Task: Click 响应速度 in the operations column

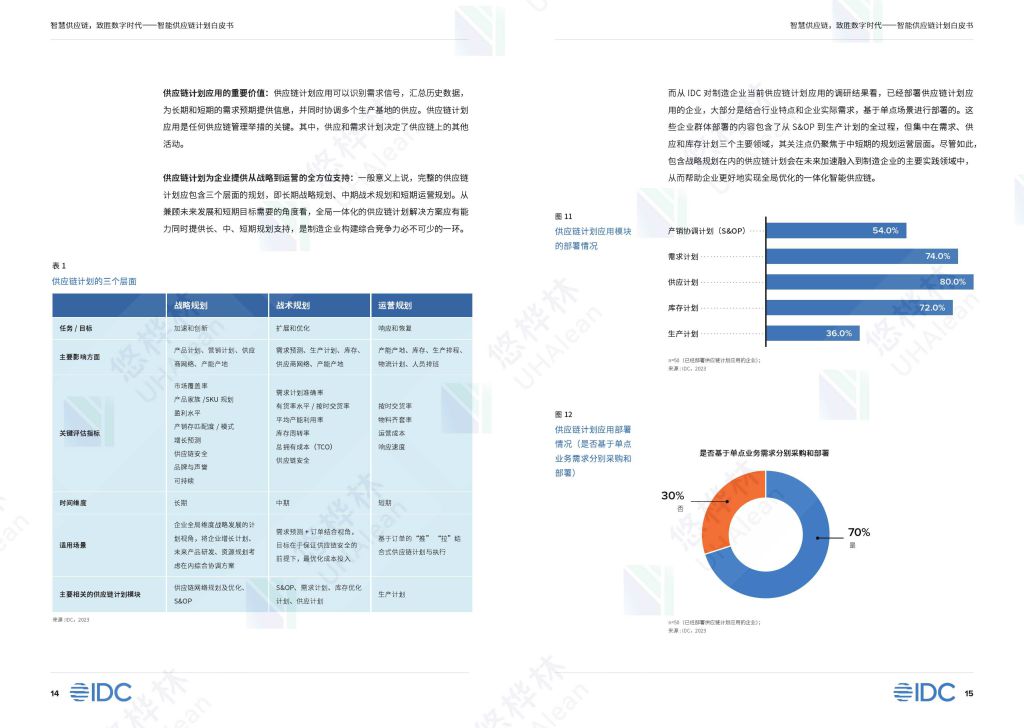Action: (391, 447)
